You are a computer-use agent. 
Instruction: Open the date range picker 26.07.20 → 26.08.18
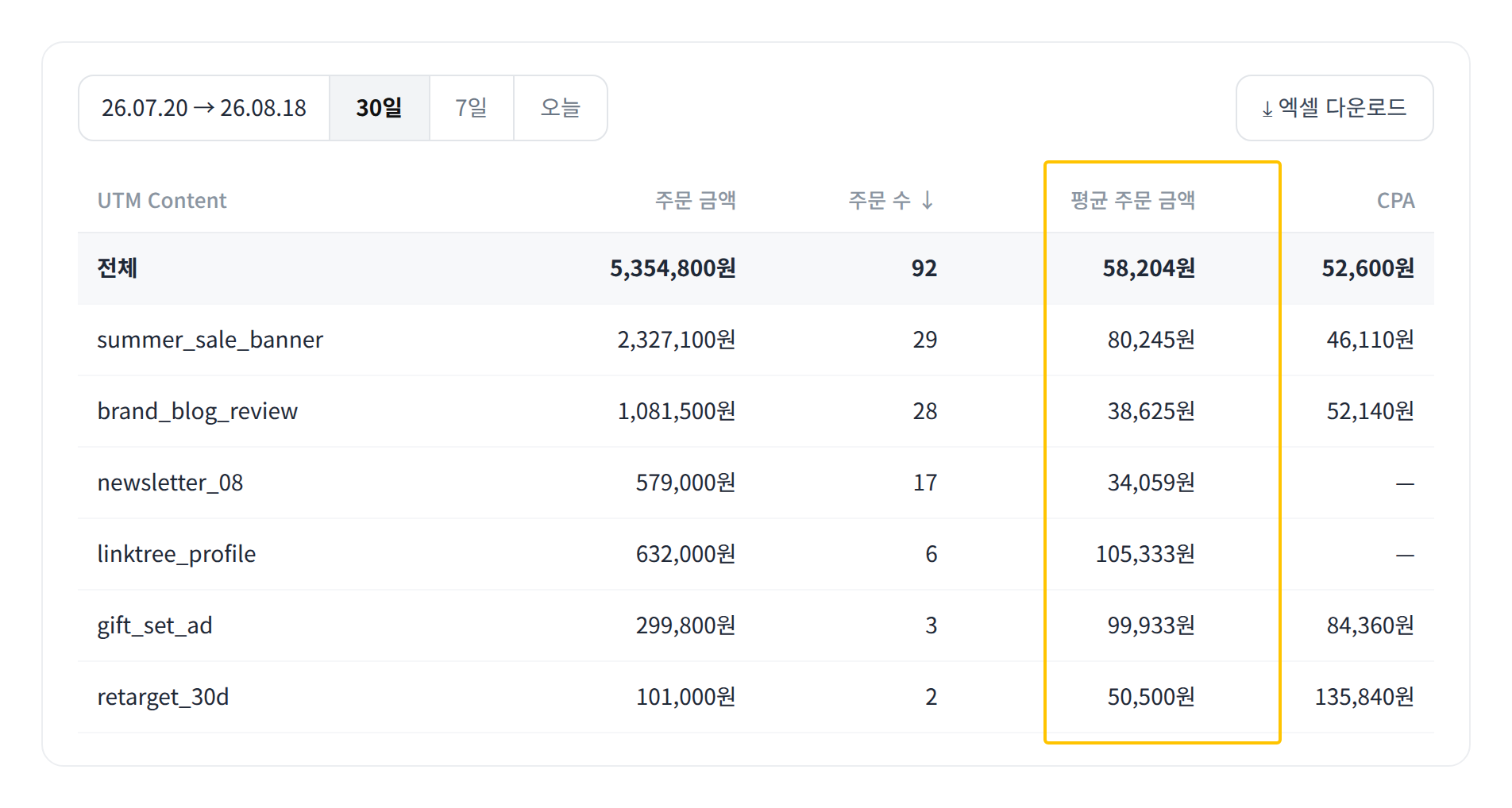coord(204,108)
